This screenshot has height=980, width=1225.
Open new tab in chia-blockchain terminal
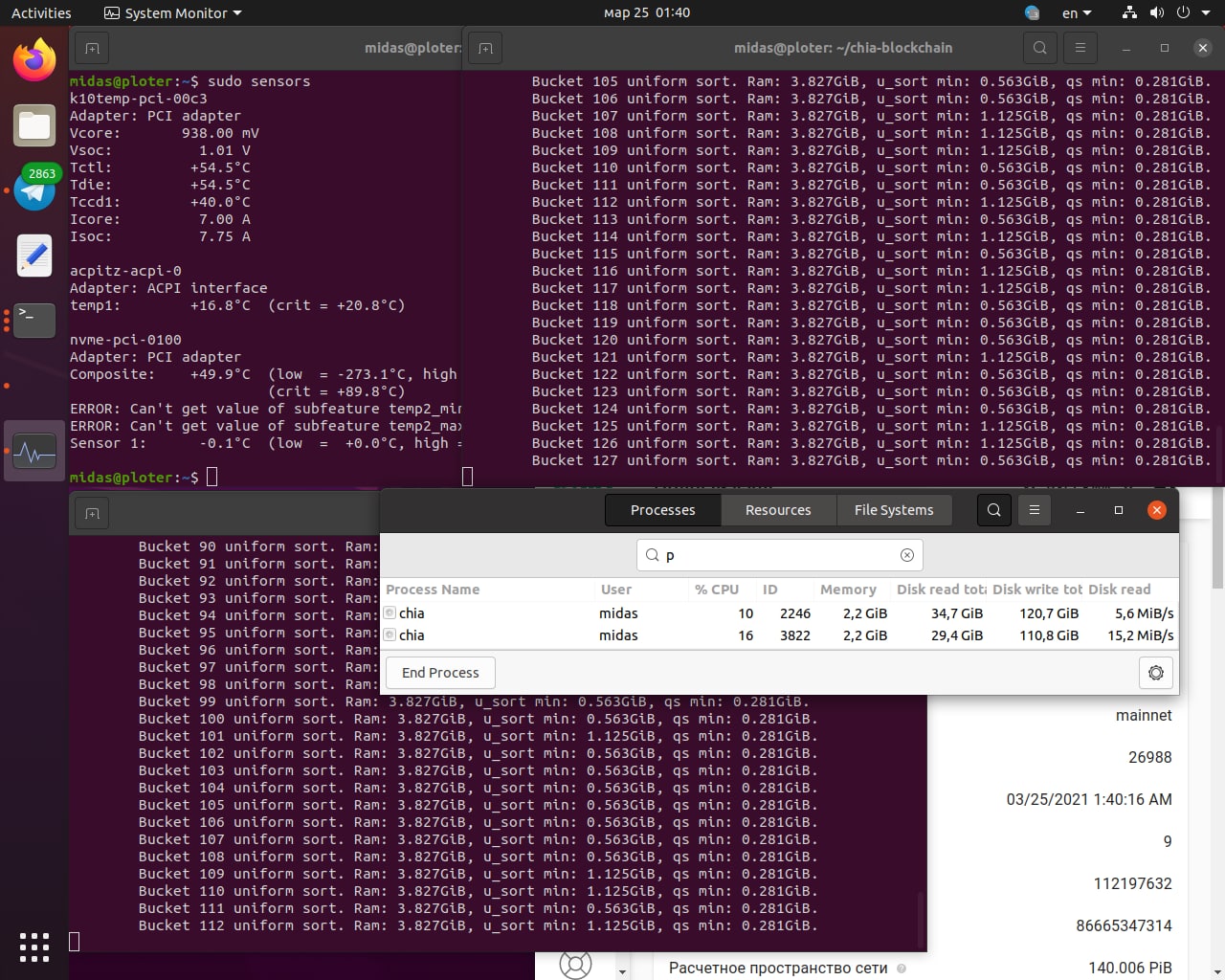tap(485, 48)
